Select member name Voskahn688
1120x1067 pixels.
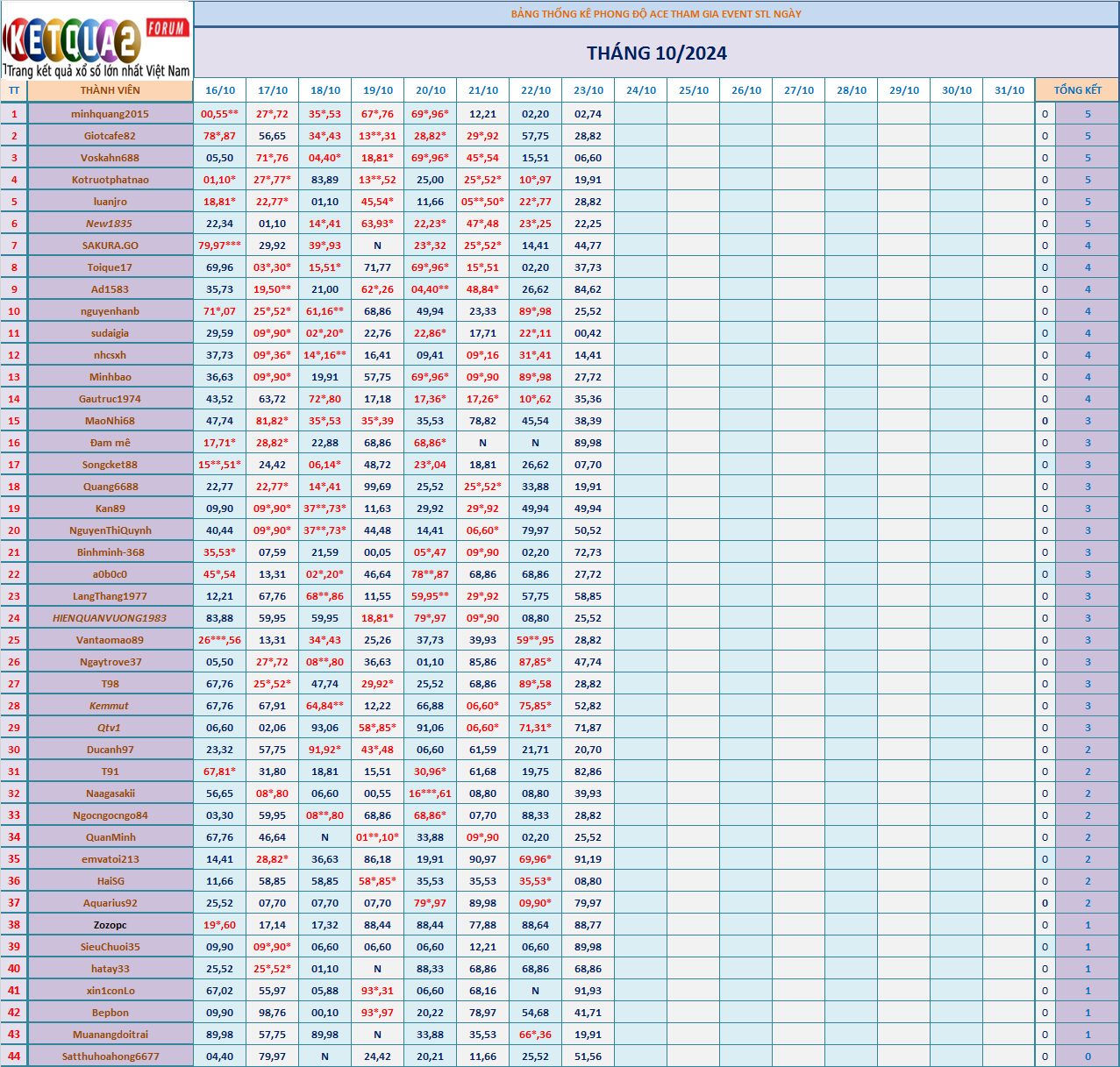pyautogui.click(x=111, y=158)
